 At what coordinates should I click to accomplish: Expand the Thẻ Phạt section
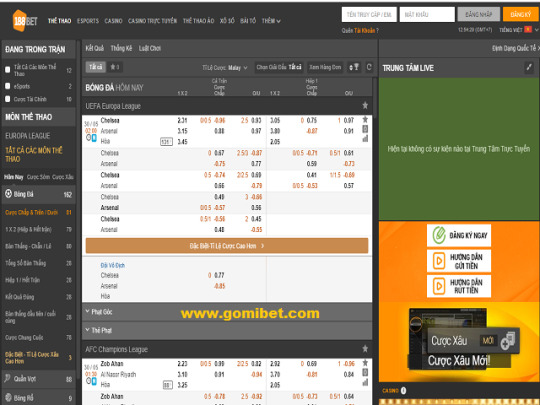tap(227, 330)
